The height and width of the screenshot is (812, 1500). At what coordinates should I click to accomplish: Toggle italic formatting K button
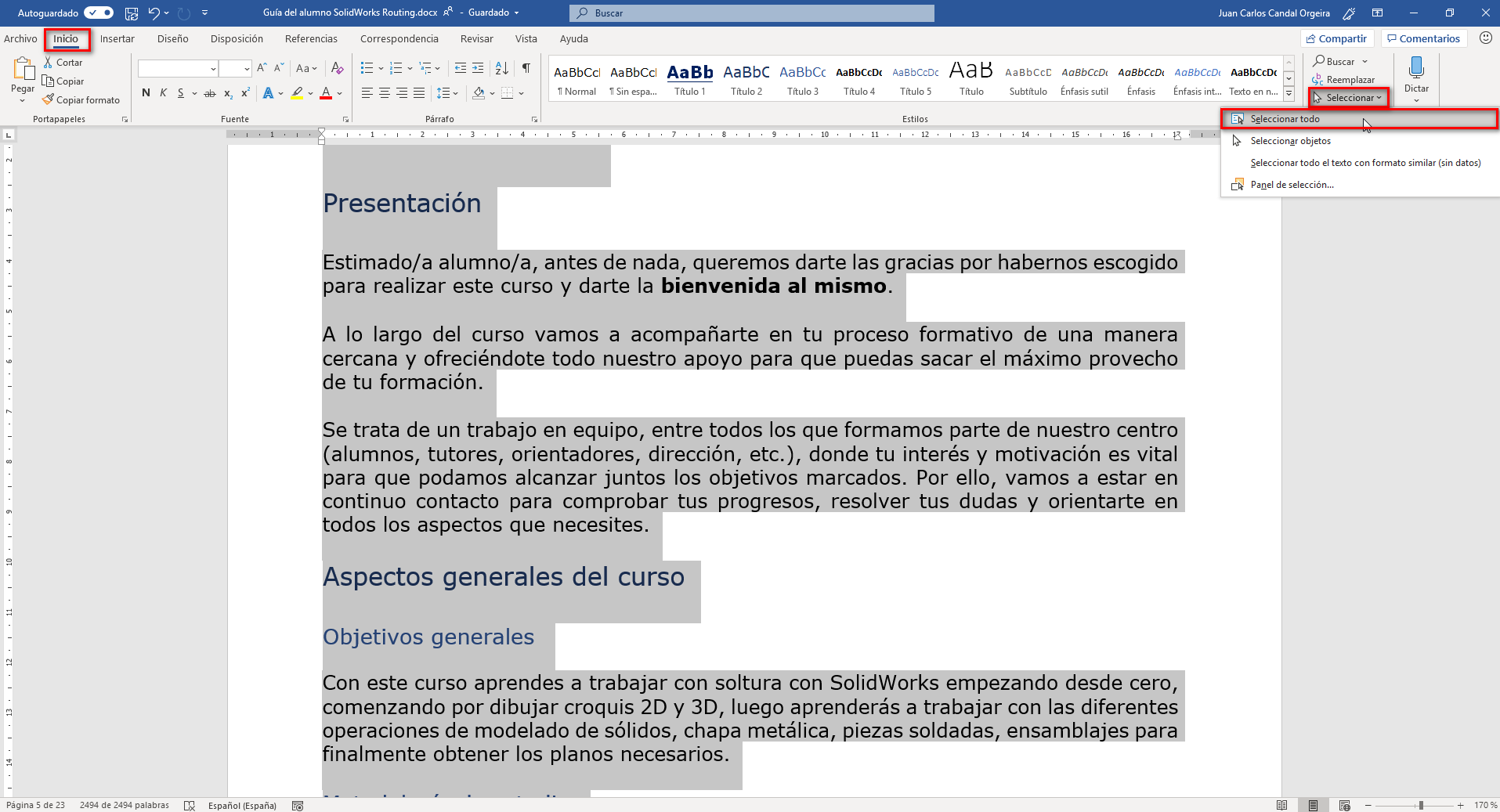tap(163, 93)
